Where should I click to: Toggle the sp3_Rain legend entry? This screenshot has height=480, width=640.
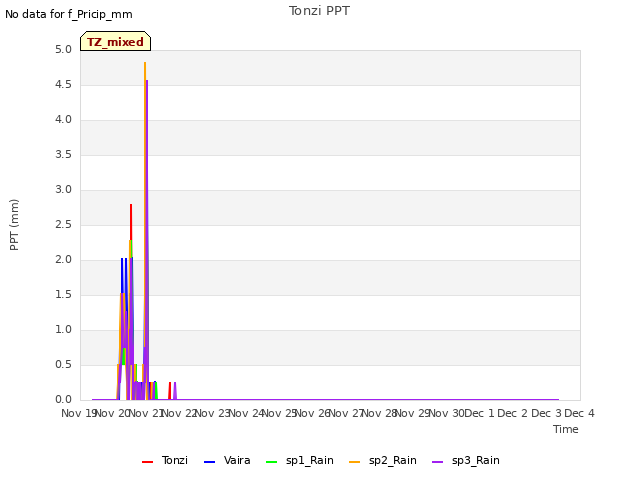click(466, 460)
